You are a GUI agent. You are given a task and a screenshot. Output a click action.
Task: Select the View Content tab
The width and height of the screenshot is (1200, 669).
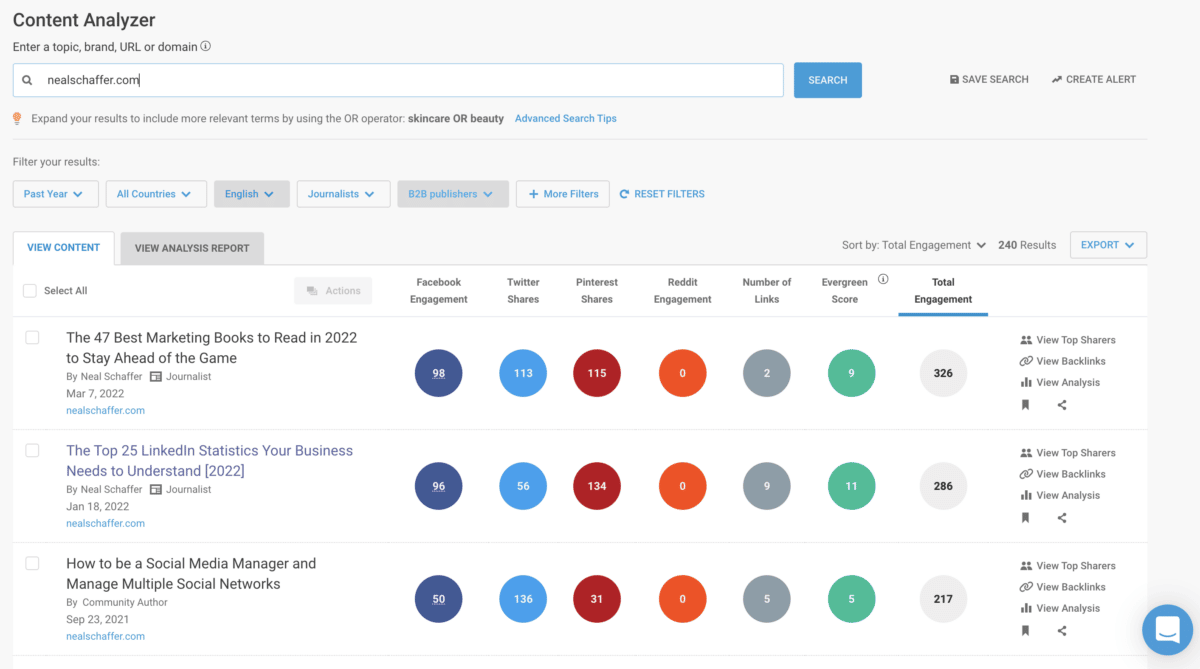point(64,248)
